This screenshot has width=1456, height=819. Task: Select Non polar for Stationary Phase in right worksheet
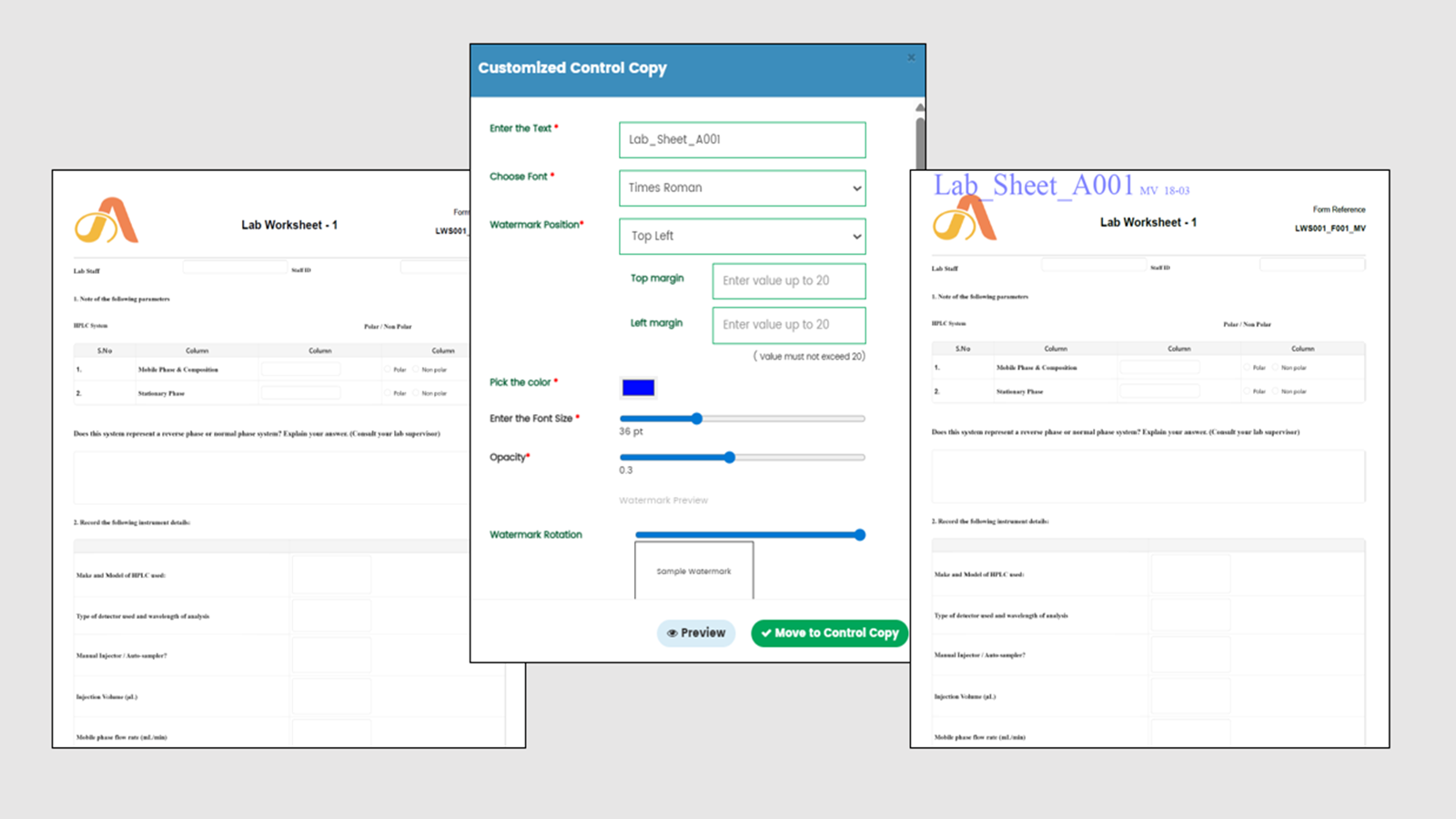tap(1276, 391)
